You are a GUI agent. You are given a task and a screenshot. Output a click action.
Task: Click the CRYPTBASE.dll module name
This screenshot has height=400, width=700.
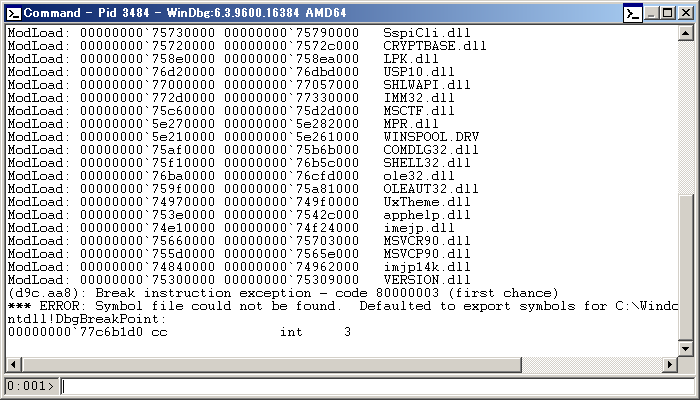434,46
